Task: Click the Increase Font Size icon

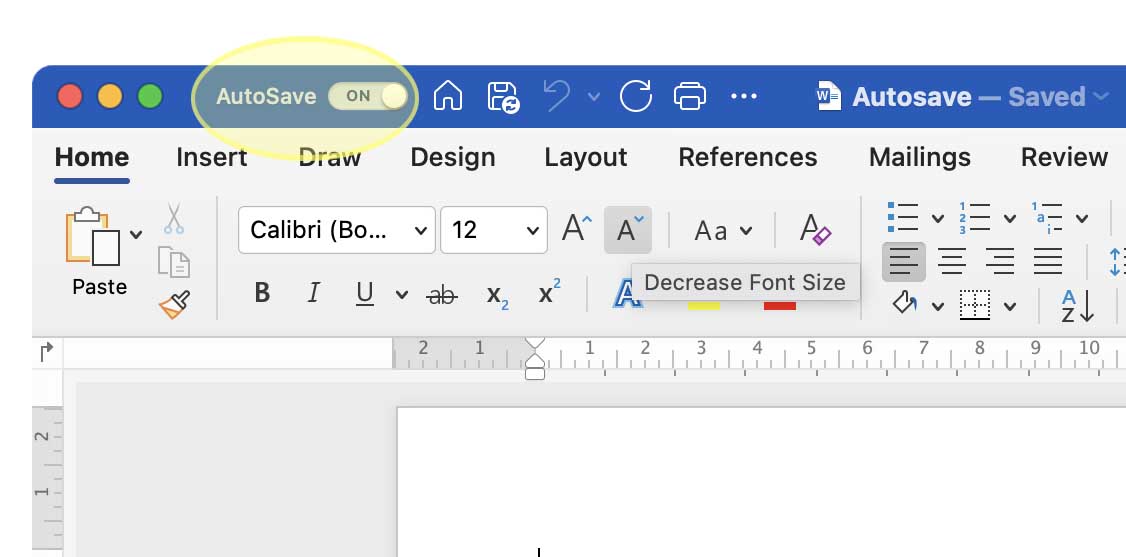Action: pos(577,230)
